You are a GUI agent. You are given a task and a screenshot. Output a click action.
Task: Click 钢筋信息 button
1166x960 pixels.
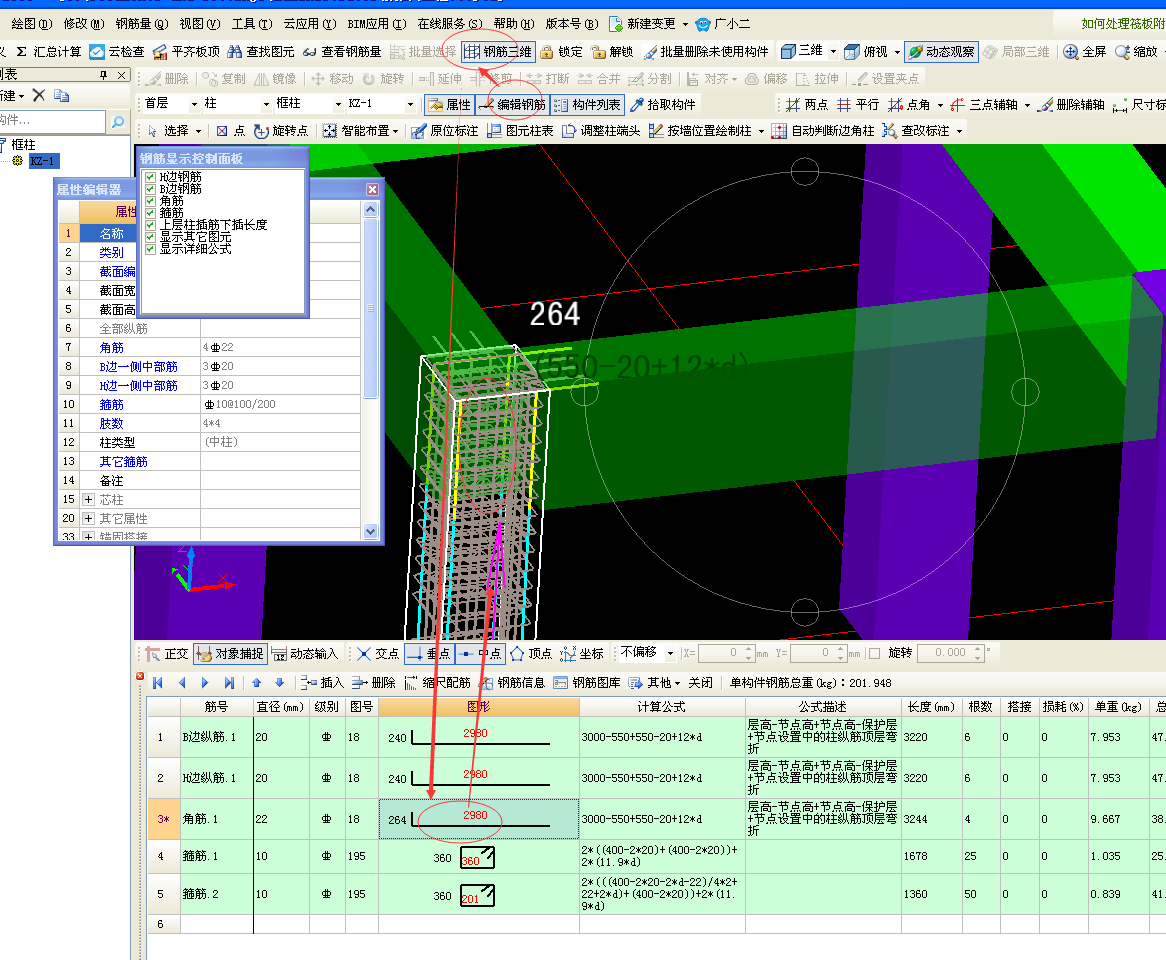(512, 683)
